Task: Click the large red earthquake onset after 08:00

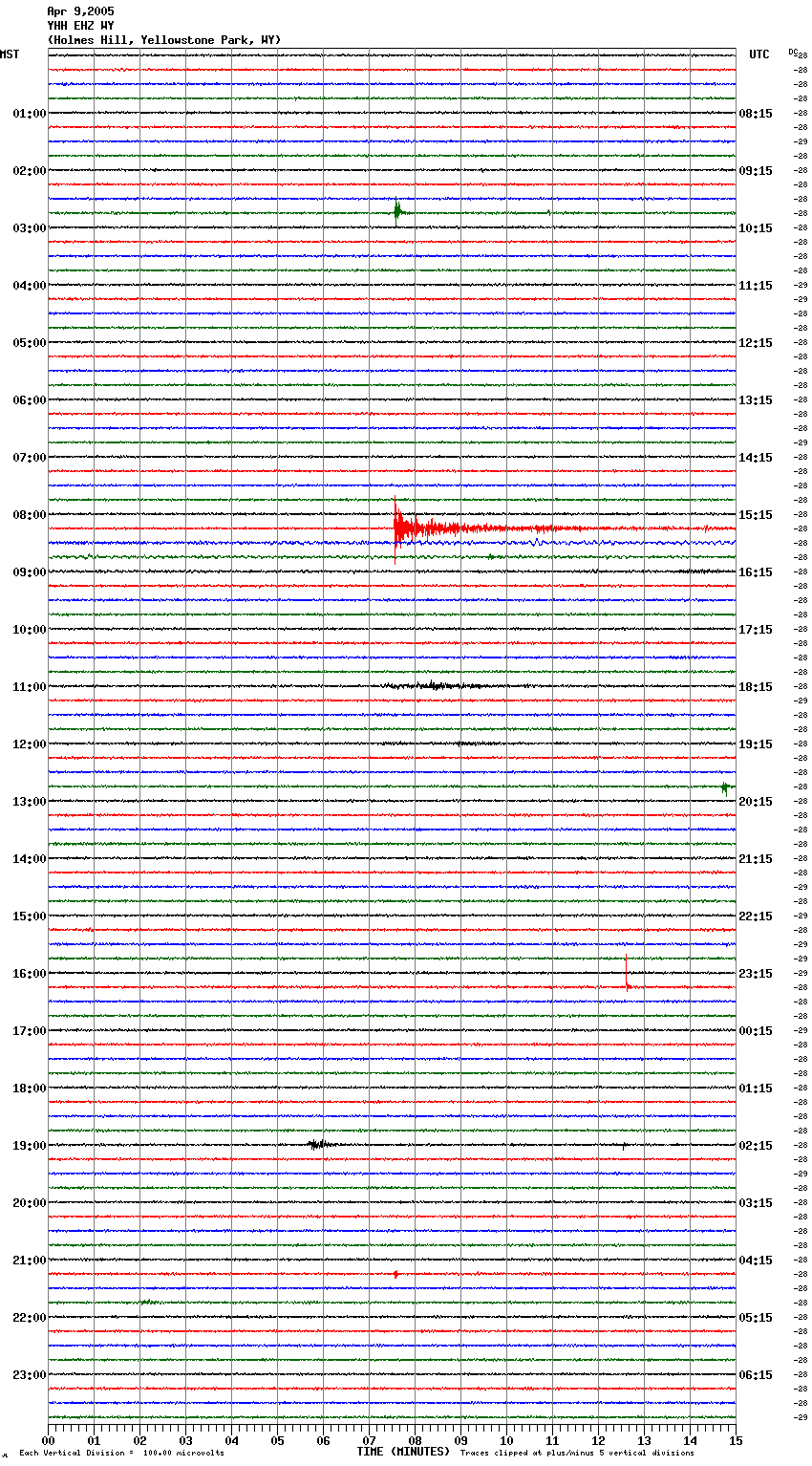Action: 399,527
